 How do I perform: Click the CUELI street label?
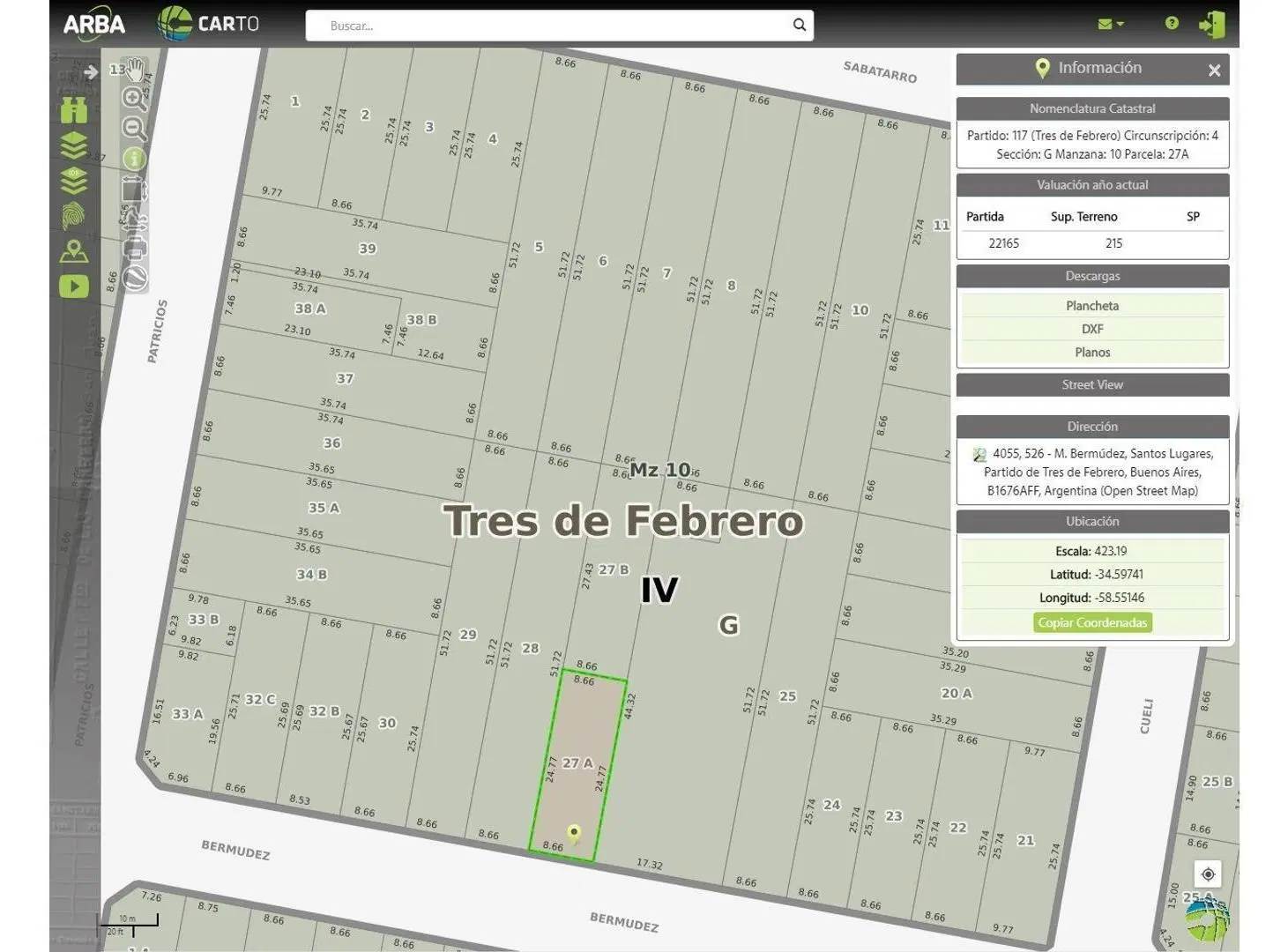pyautogui.click(x=1146, y=716)
